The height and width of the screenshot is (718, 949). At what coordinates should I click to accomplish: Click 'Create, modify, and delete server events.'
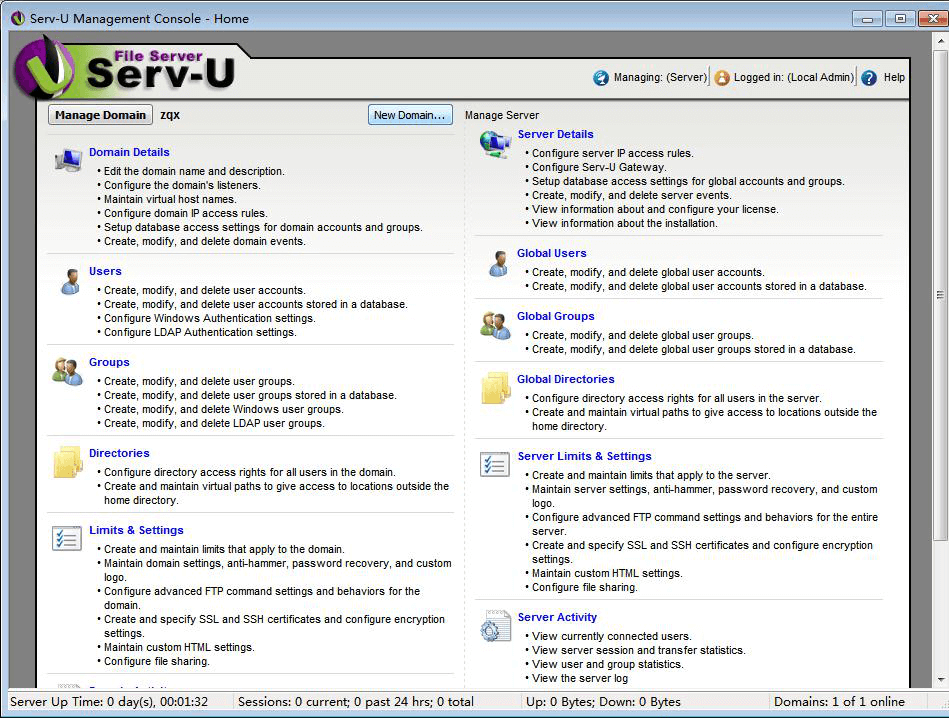pyautogui.click(x=632, y=195)
